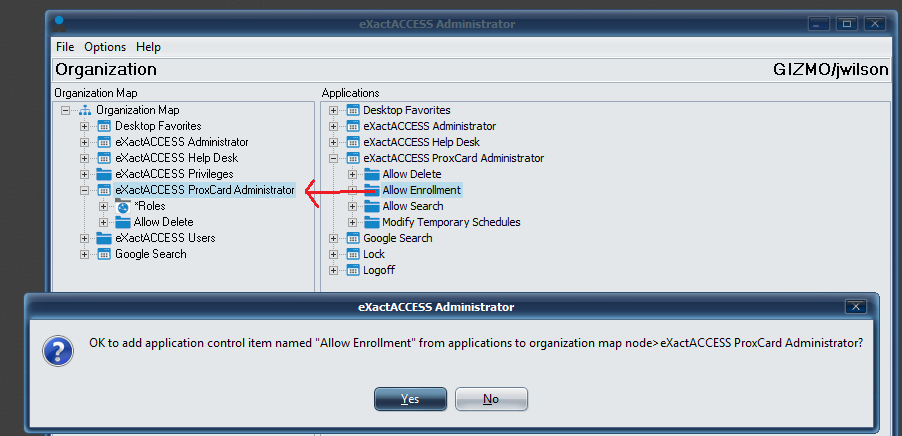The width and height of the screenshot is (902, 436).
Task: Click the *Roles globe folder icon
Action: [123, 206]
